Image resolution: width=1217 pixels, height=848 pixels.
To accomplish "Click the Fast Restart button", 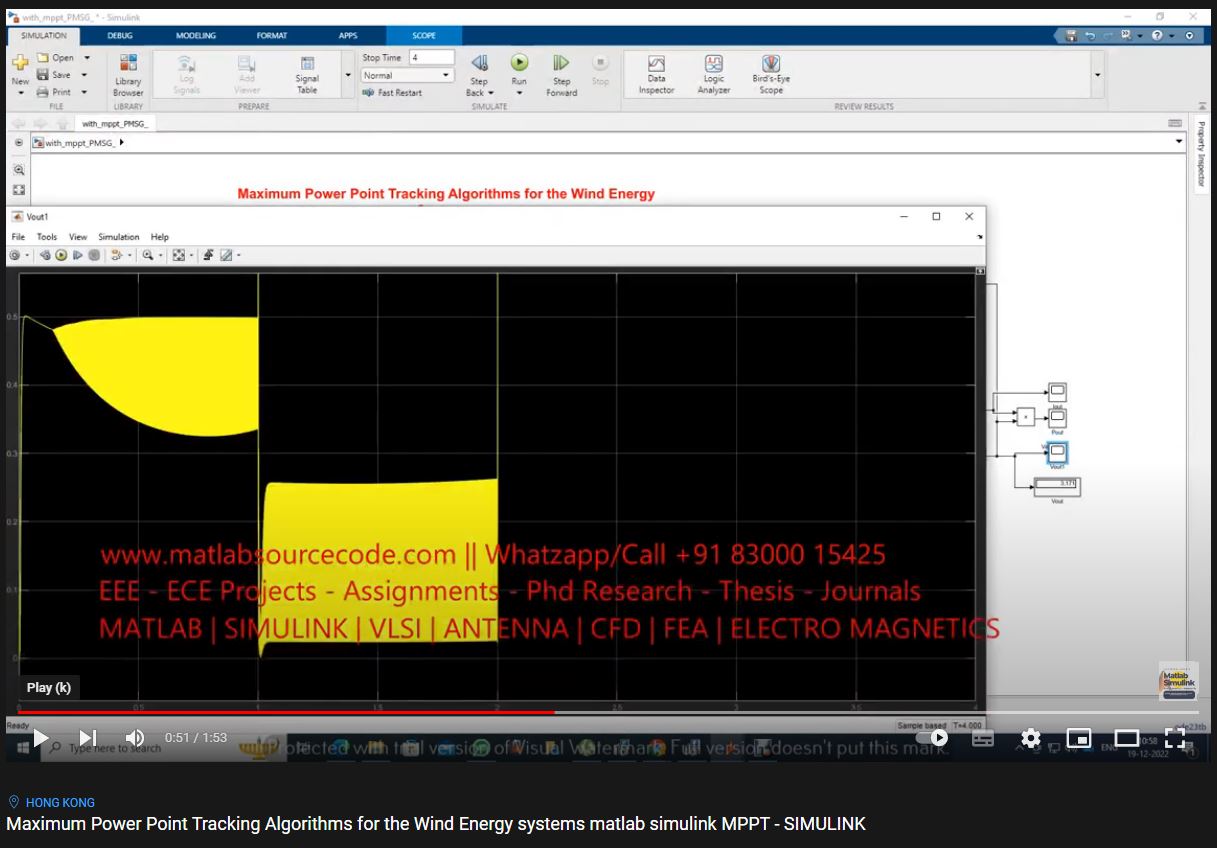I will tap(393, 93).
